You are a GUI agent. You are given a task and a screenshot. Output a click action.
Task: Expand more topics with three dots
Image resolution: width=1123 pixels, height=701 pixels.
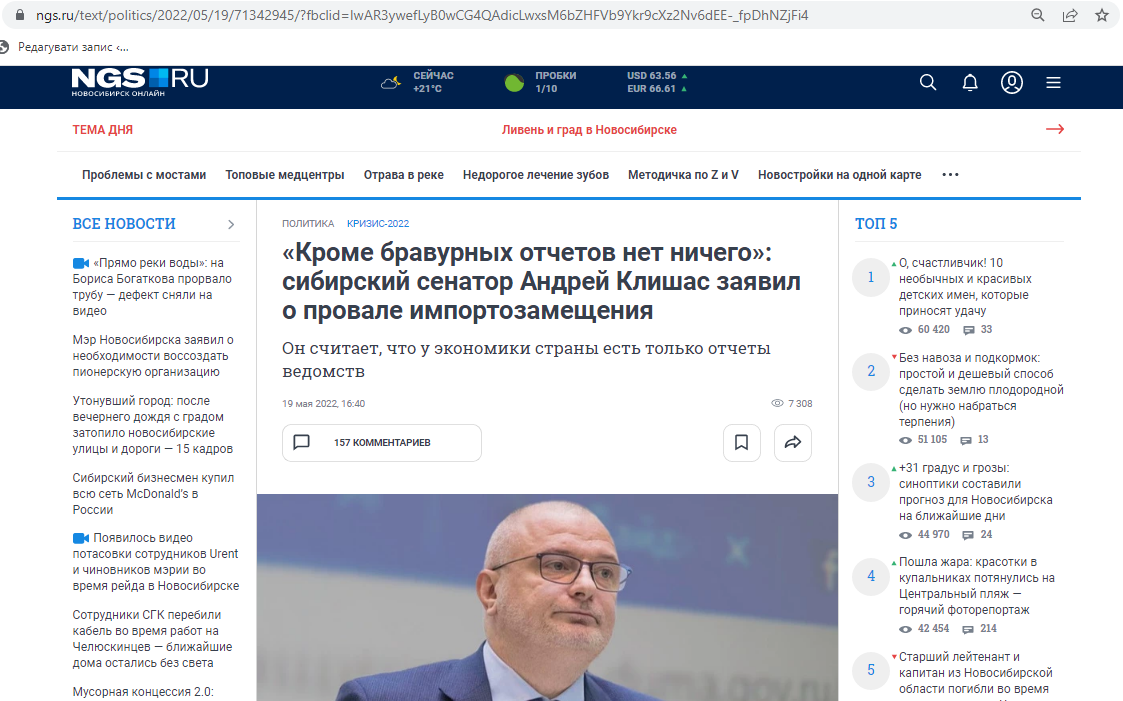(950, 175)
